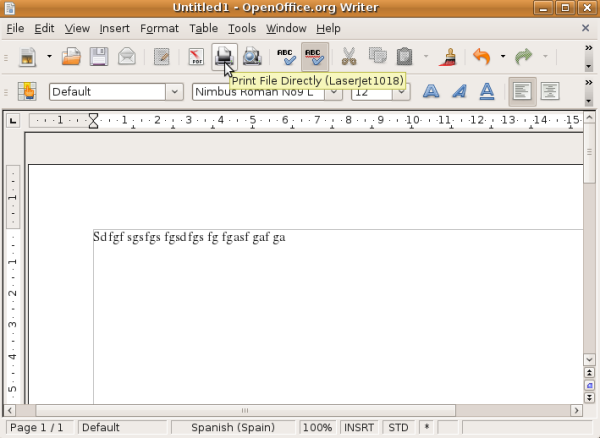Export document directly as PDF
Viewport: 600px width, 438px height.
coord(197,57)
